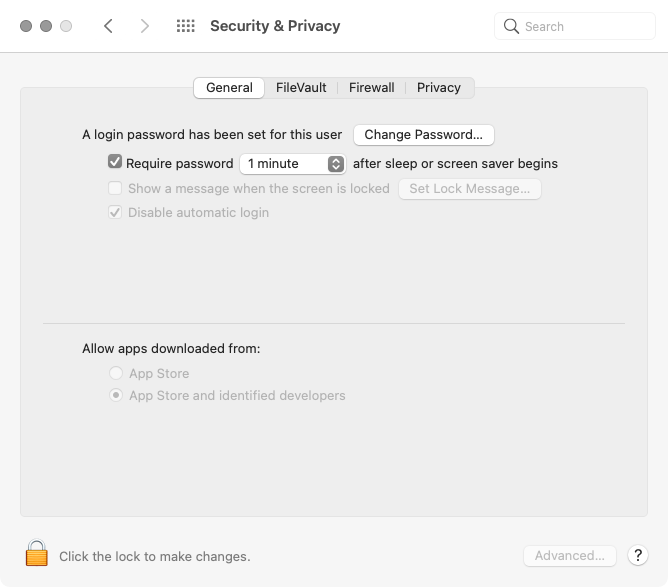
Task: Click the Set Lock Message button
Action: pyautogui.click(x=469, y=188)
